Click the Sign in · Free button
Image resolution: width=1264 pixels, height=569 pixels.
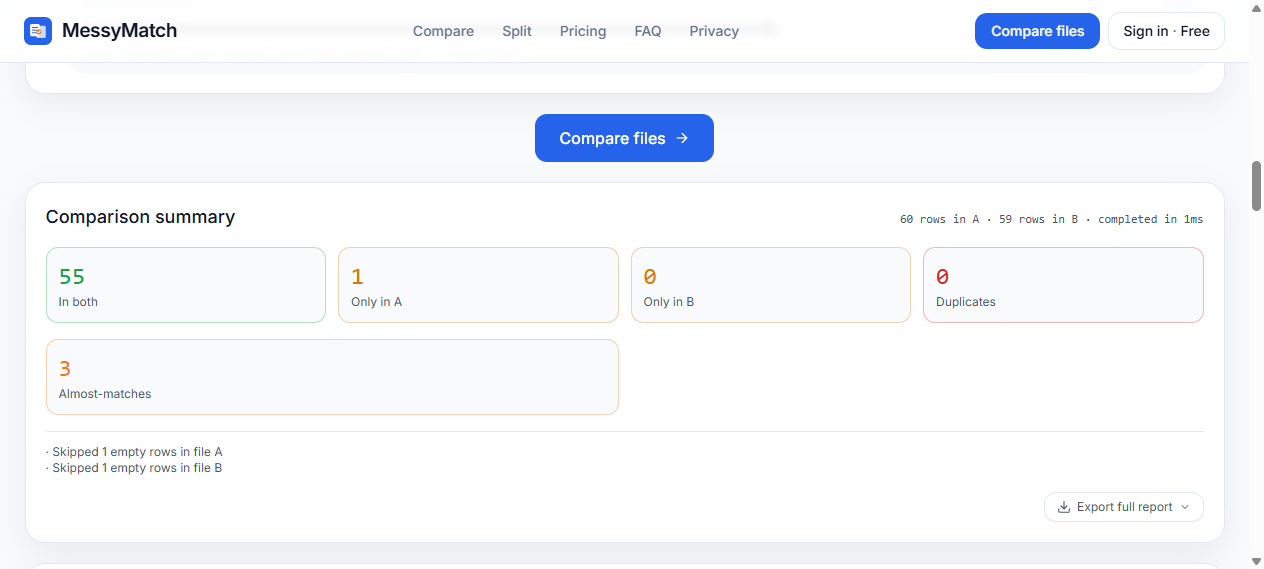[1166, 31]
